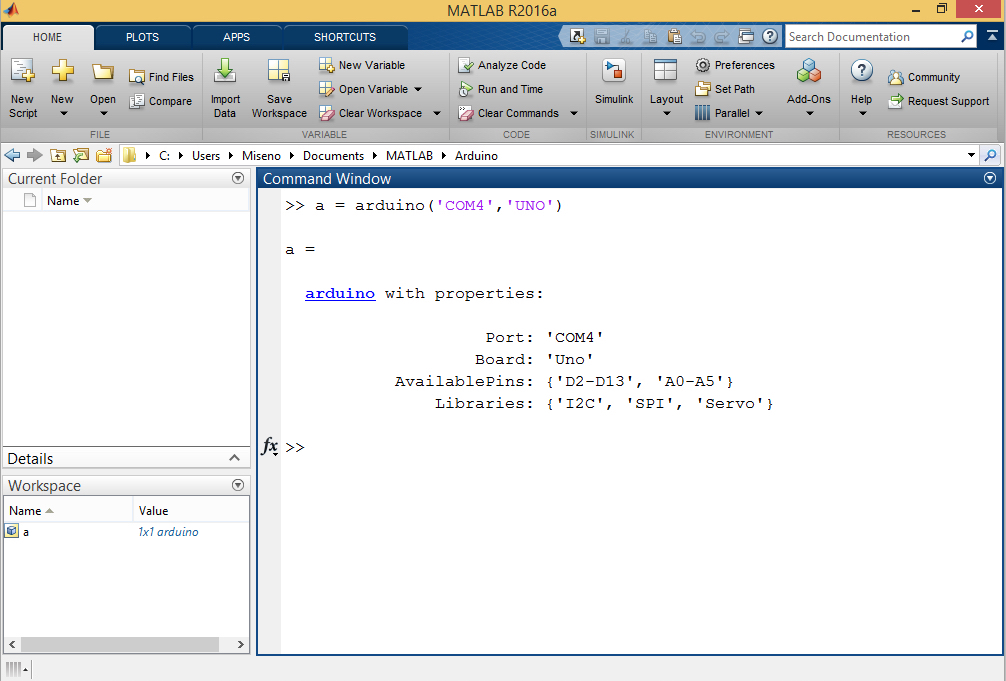
Task: Click Documents in the folder path
Action: tap(333, 155)
